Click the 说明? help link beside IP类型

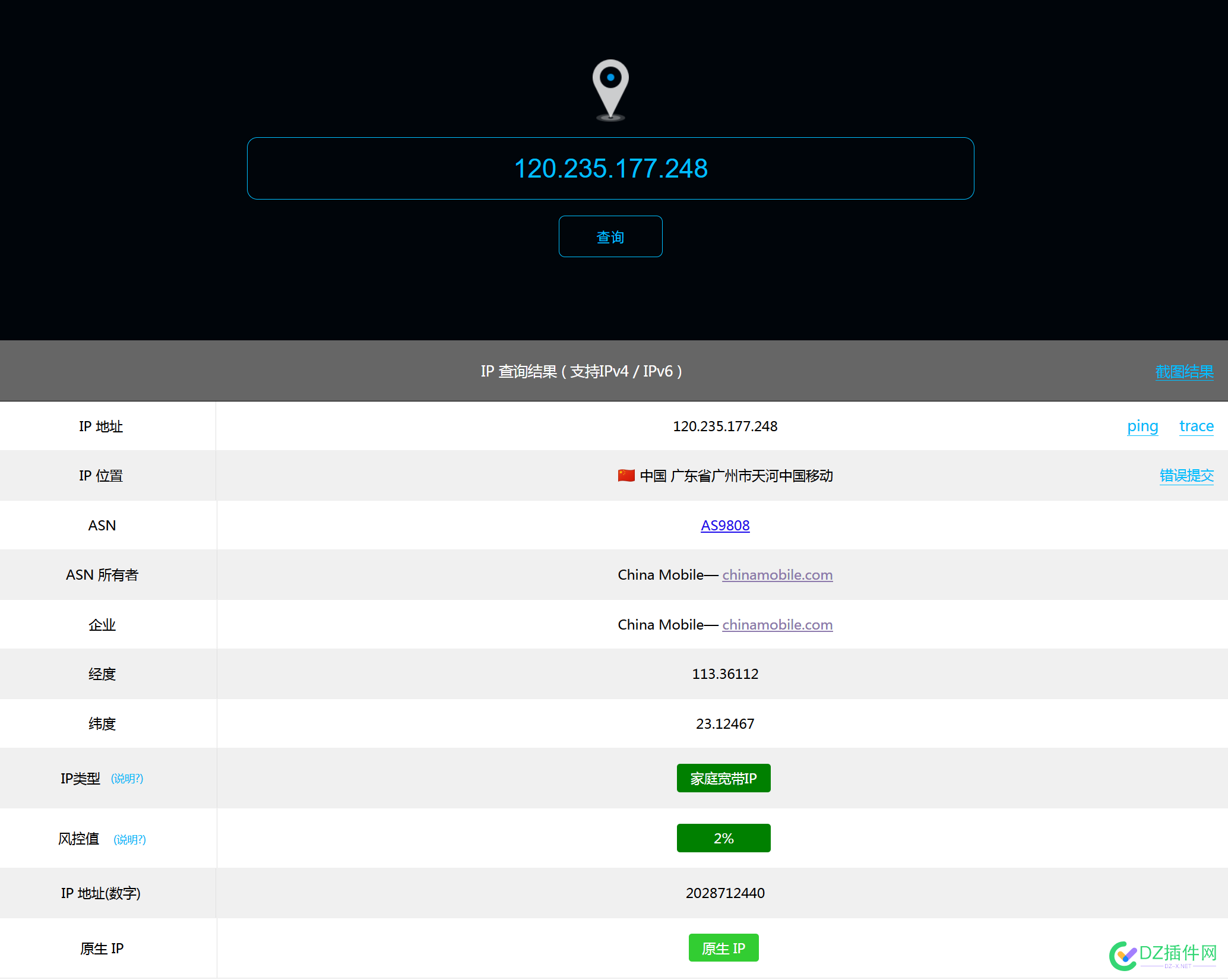[x=127, y=779]
